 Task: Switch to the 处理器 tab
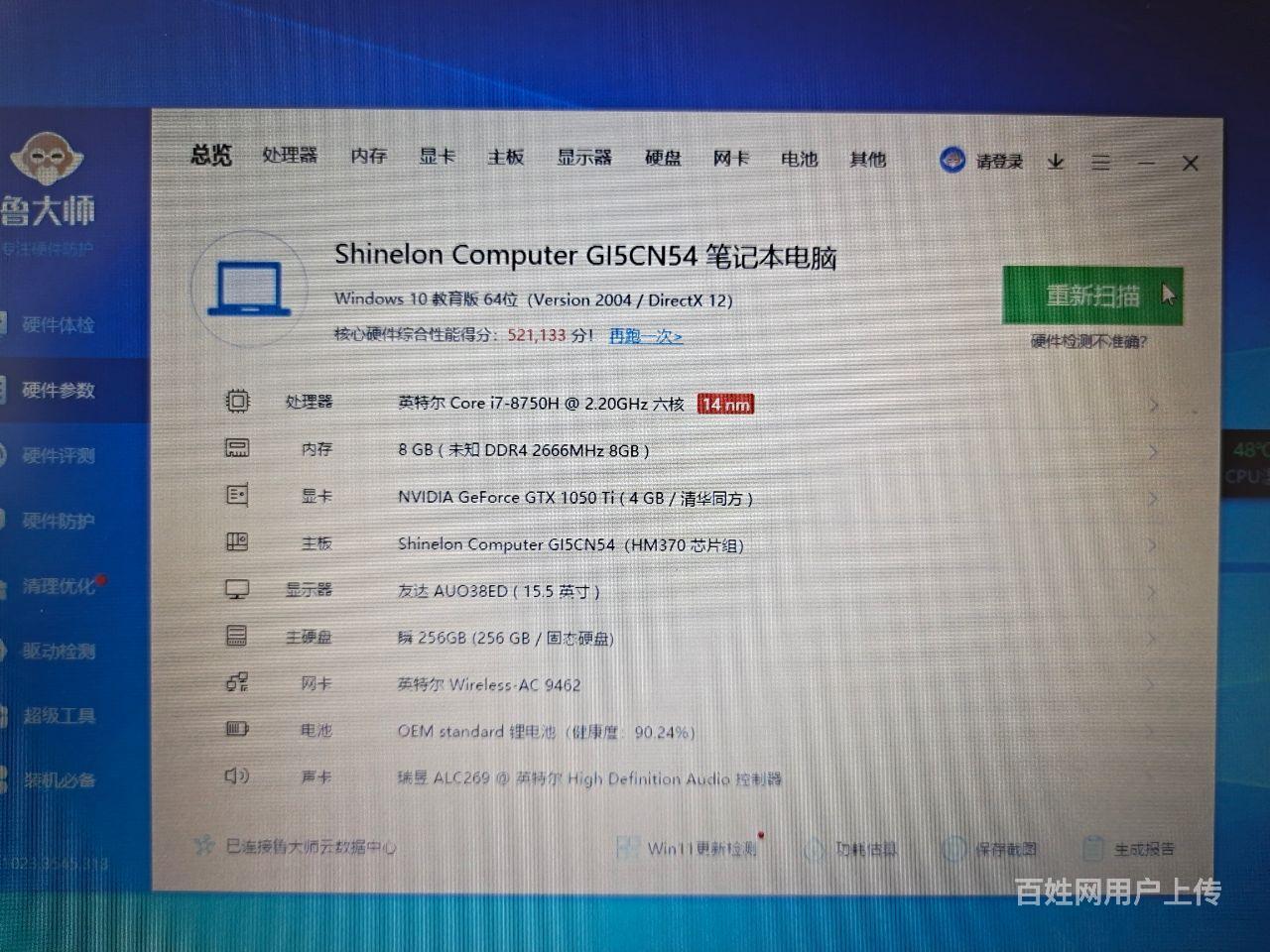pos(290,156)
